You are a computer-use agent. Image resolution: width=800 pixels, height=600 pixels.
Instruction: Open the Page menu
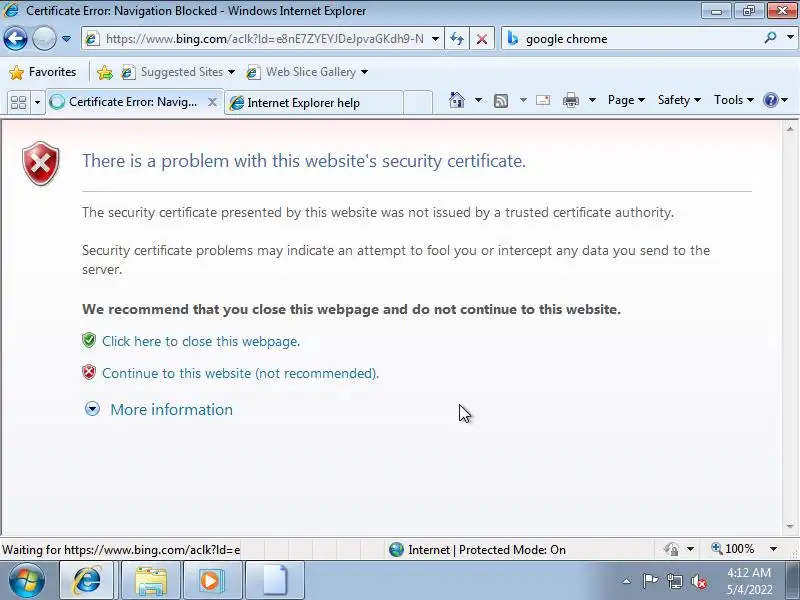click(626, 100)
